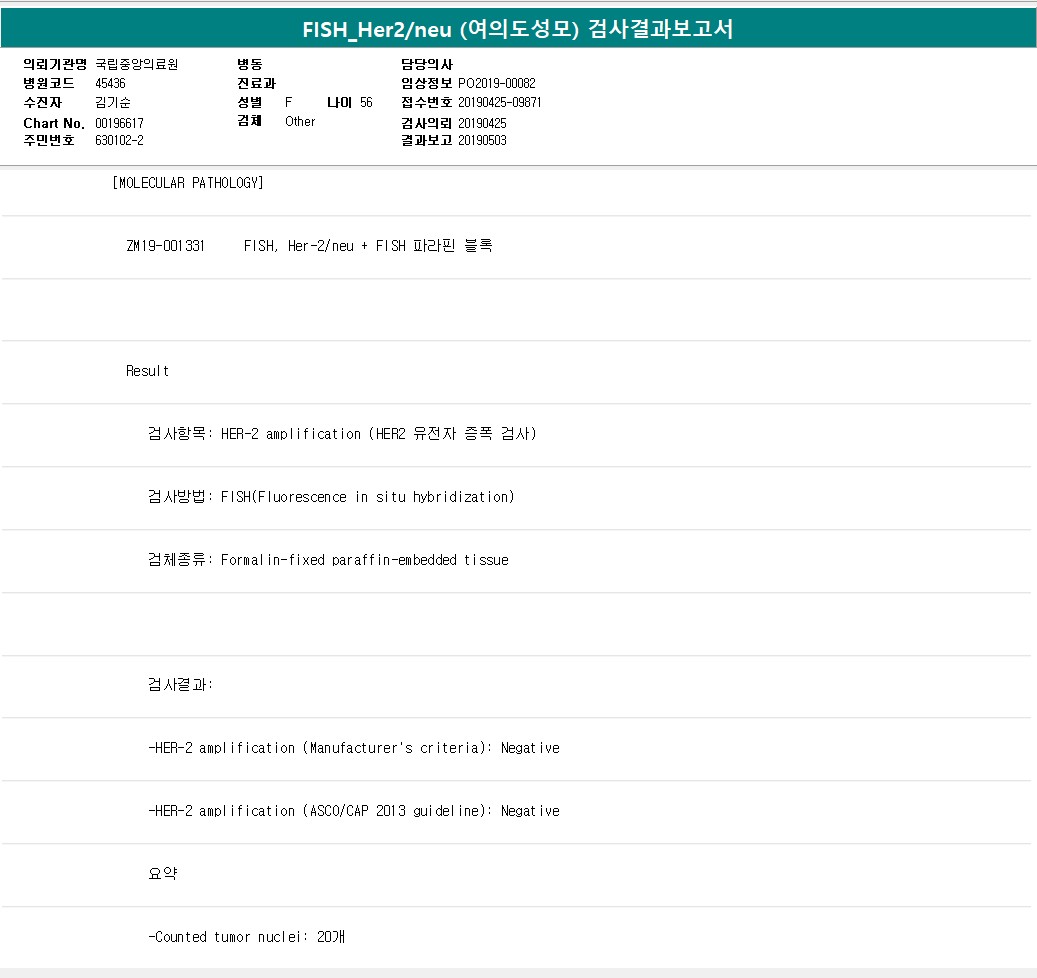Click case number ZM19-001331
The height and width of the screenshot is (978, 1037).
pos(165,246)
